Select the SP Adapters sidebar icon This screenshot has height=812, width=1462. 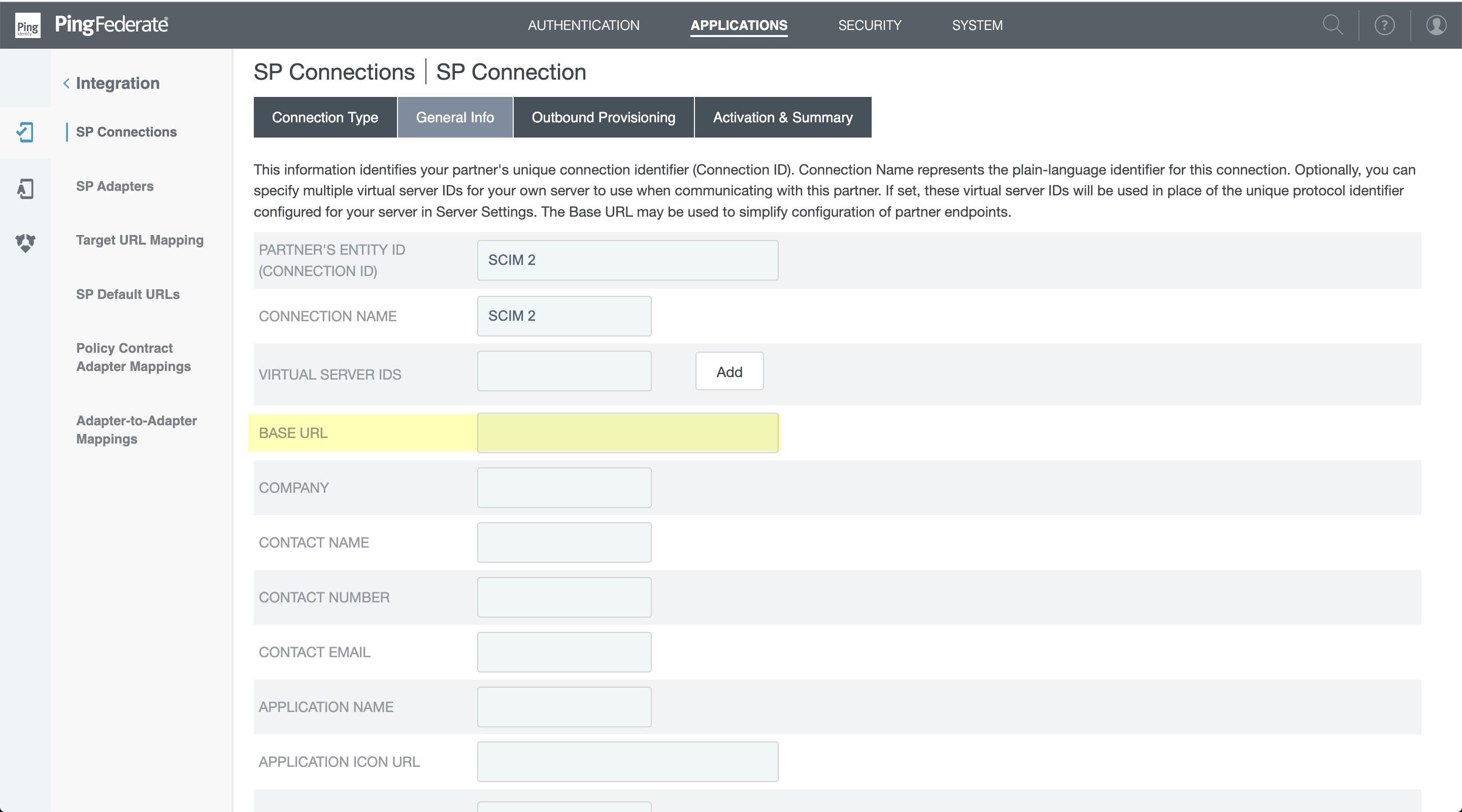click(25, 188)
